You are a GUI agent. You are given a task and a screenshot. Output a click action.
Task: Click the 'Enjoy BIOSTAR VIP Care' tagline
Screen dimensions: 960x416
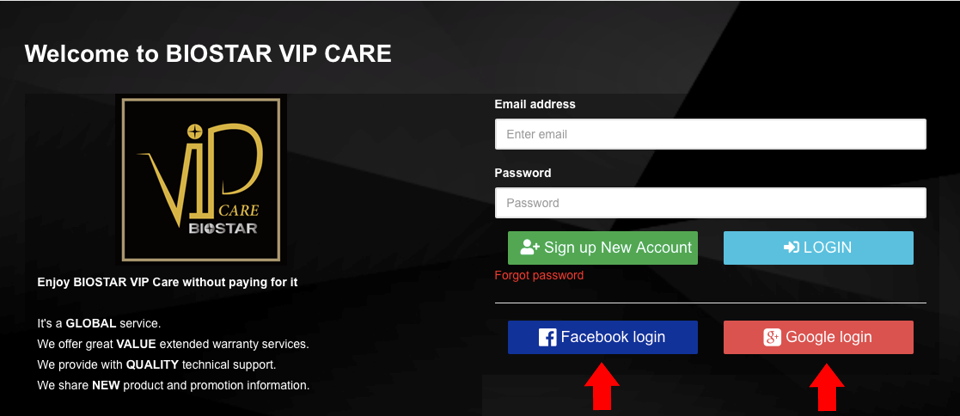click(168, 283)
